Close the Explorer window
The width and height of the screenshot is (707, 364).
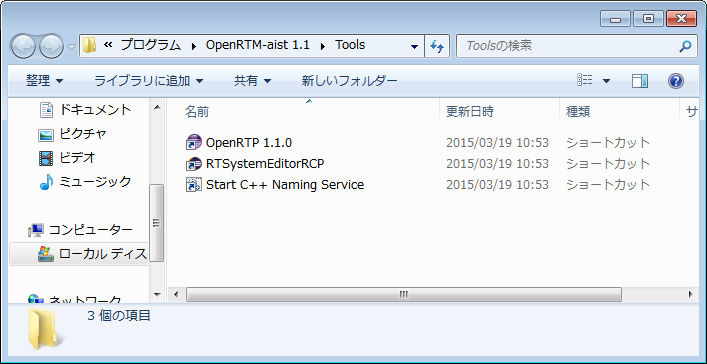tap(681, 18)
